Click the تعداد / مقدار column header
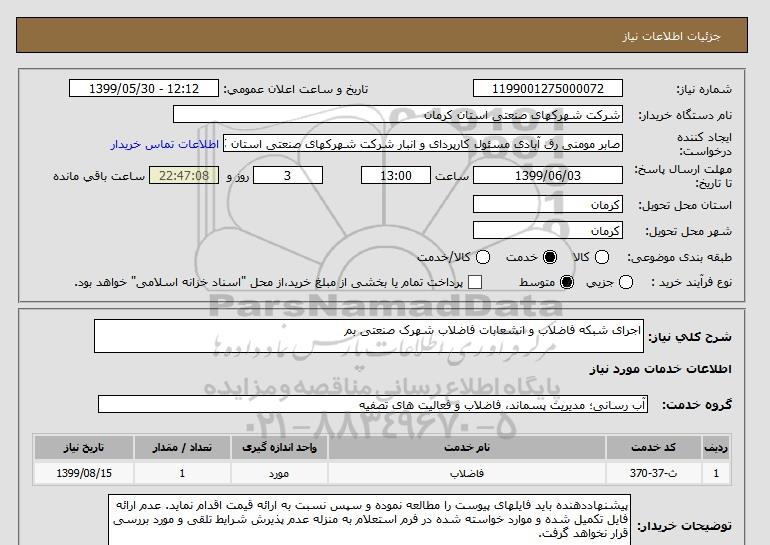The width and height of the screenshot is (770, 545). click(x=182, y=447)
